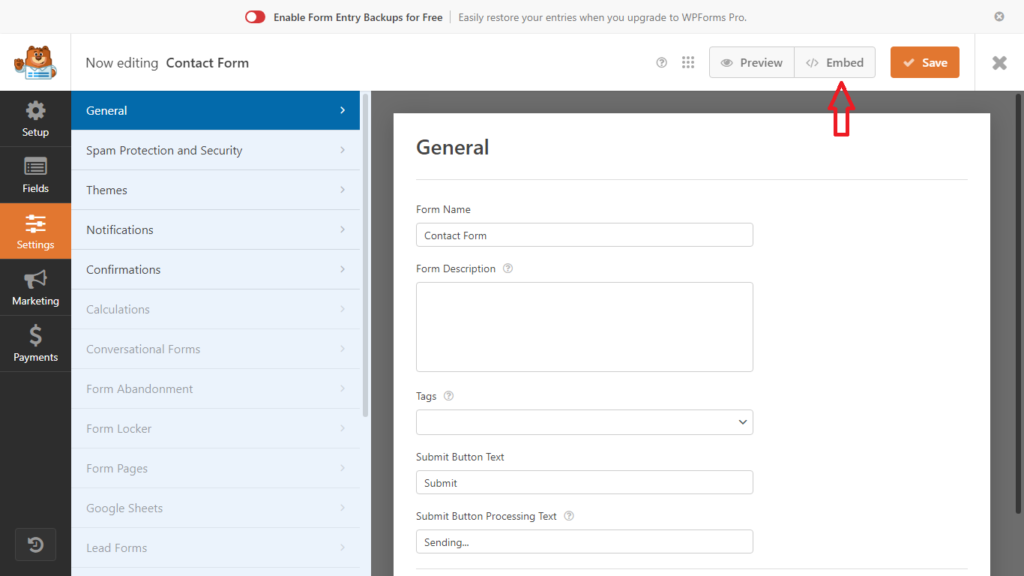
Task: Open the Fields panel in sidebar
Action: pos(35,175)
